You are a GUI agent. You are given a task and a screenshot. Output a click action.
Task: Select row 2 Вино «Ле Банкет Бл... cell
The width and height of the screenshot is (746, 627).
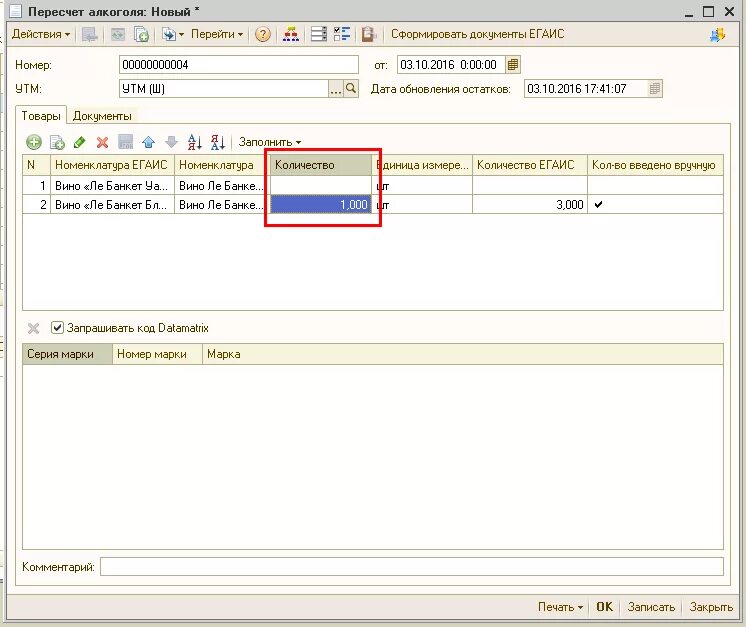[112, 205]
